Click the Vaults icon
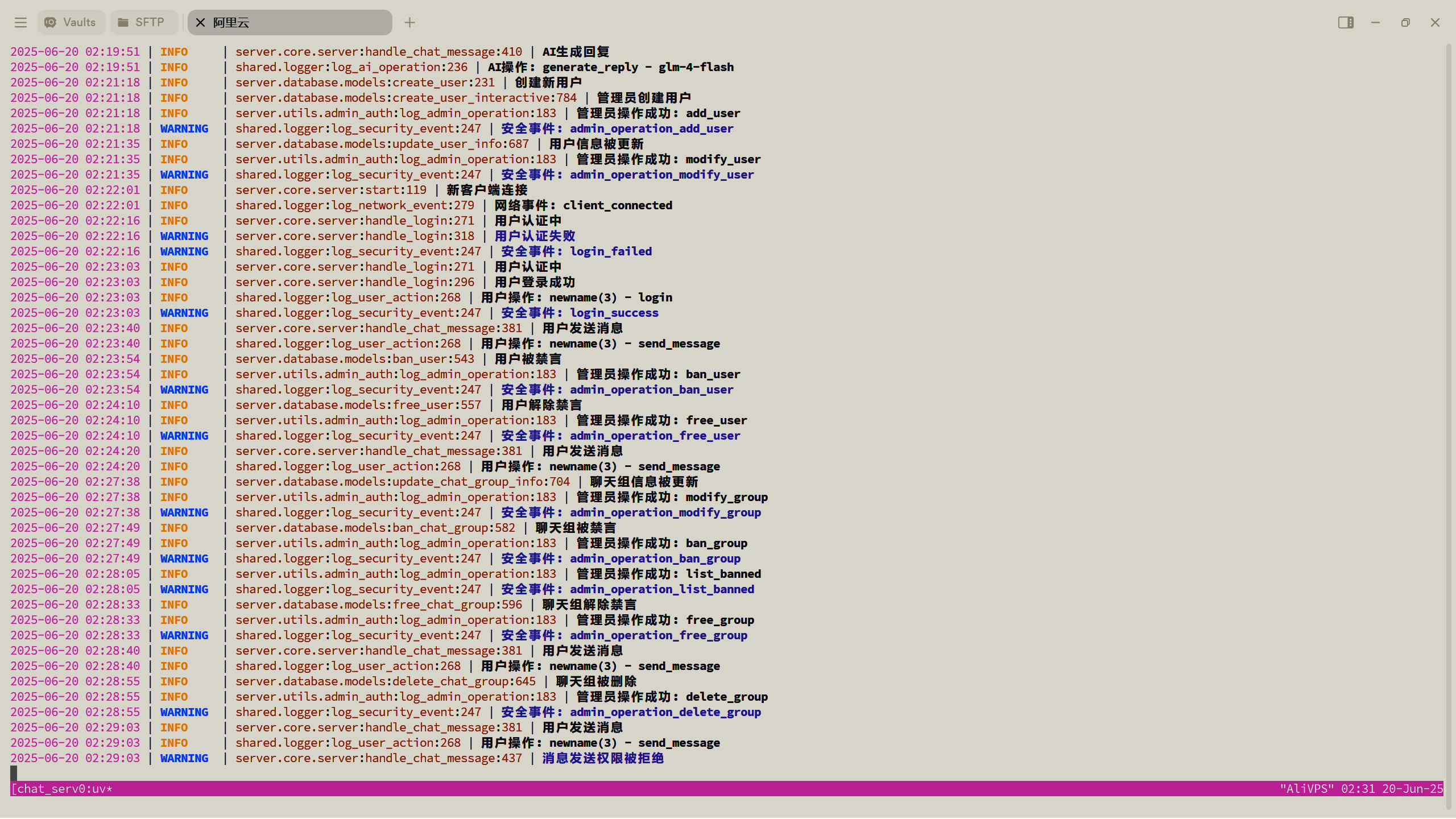 (x=50, y=23)
